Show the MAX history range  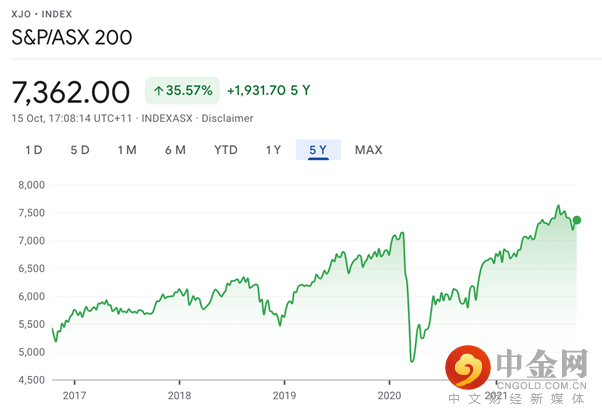click(x=368, y=150)
